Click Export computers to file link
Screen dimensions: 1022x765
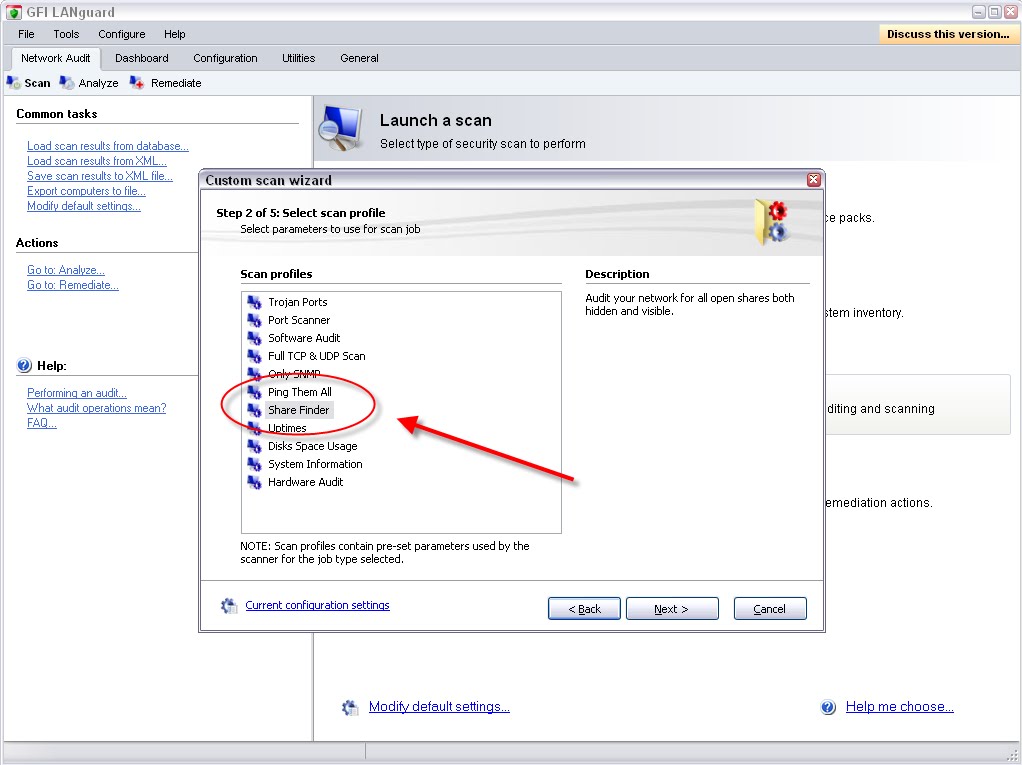(x=86, y=191)
